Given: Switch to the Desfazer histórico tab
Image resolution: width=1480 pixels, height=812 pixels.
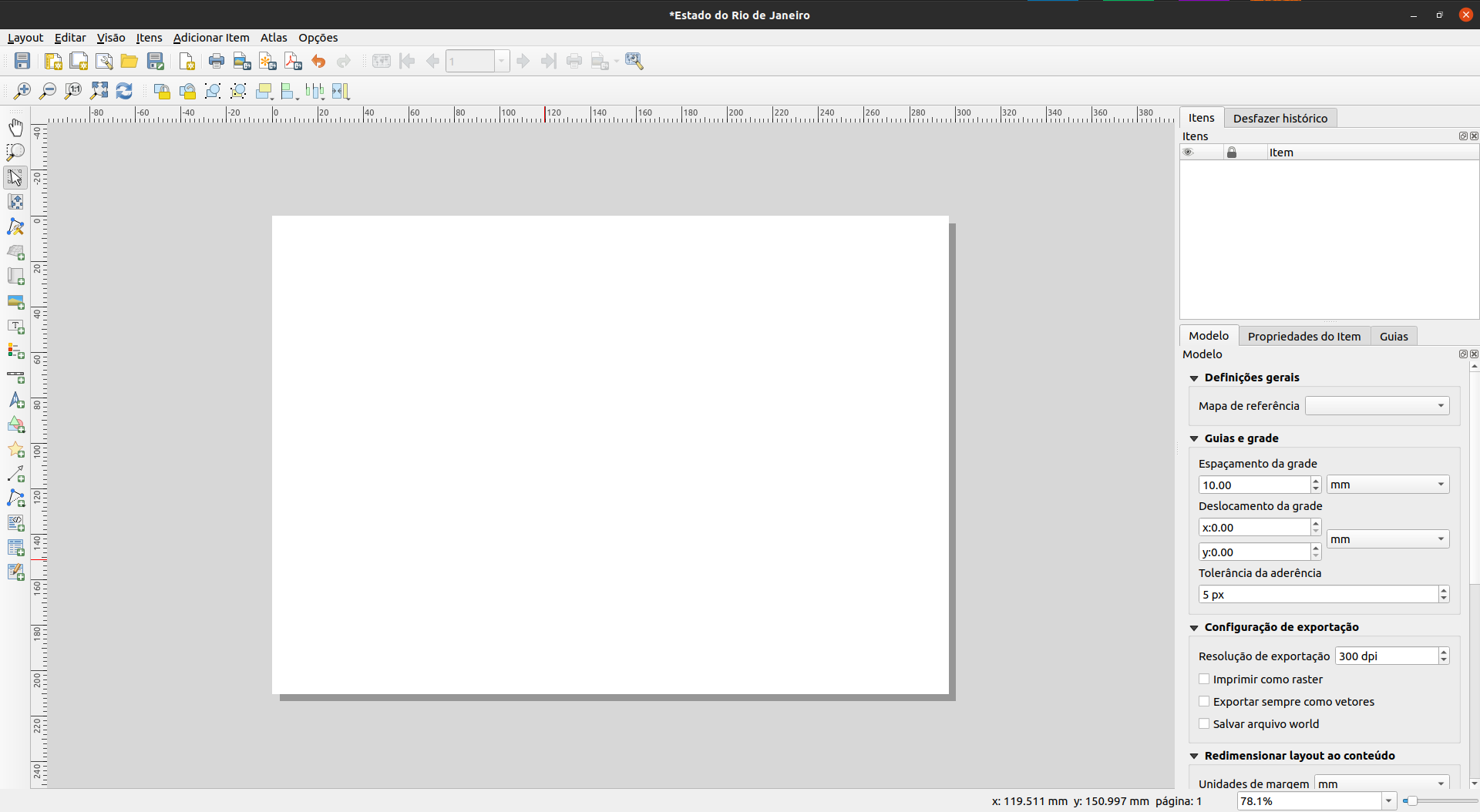Looking at the screenshot, I should pyautogui.click(x=1280, y=118).
